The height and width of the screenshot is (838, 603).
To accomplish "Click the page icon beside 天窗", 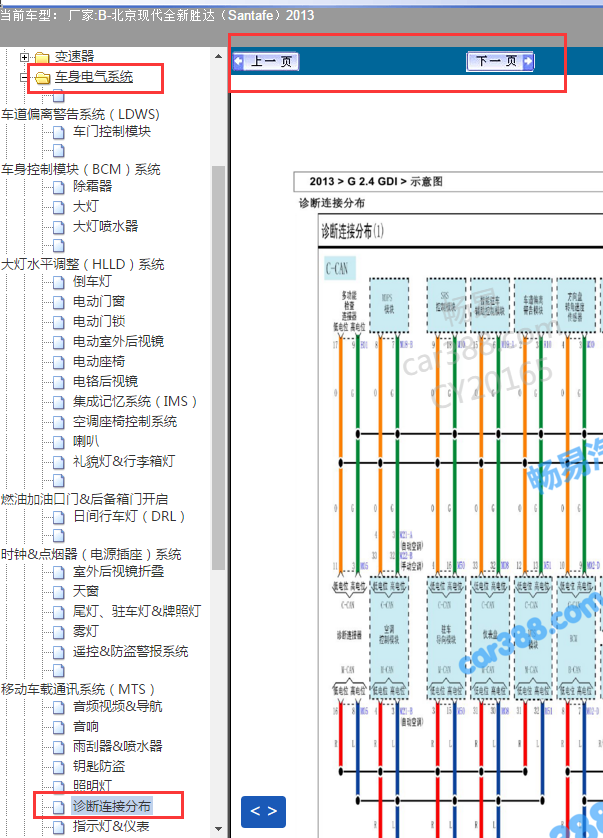I will tap(59, 592).
